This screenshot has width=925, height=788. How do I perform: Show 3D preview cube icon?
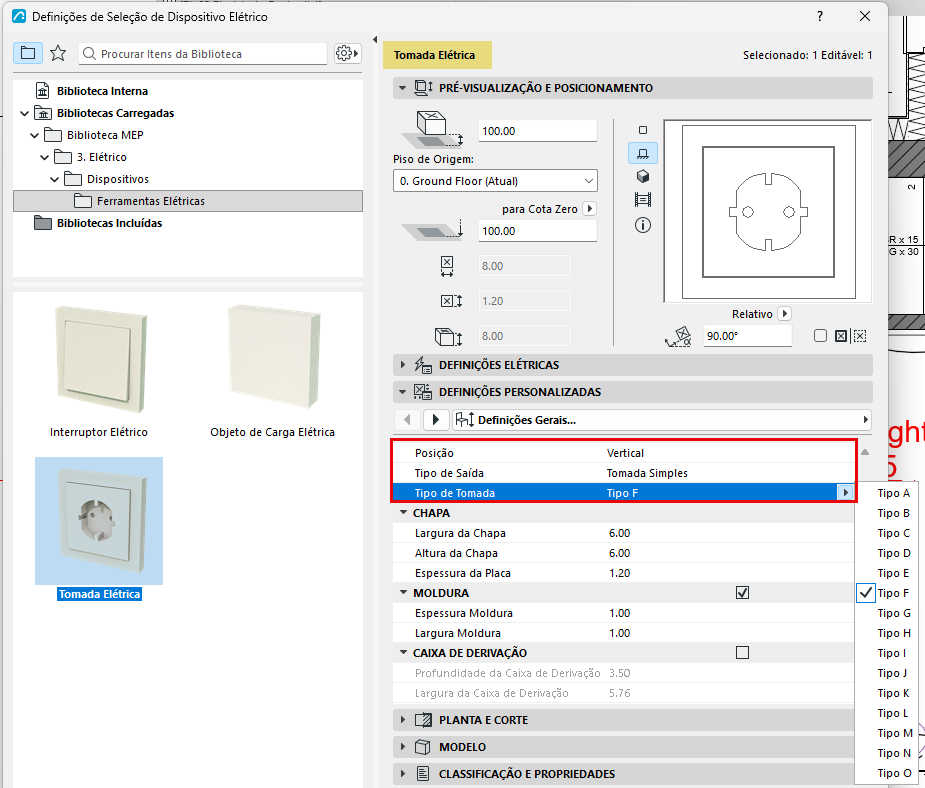pyautogui.click(x=643, y=176)
